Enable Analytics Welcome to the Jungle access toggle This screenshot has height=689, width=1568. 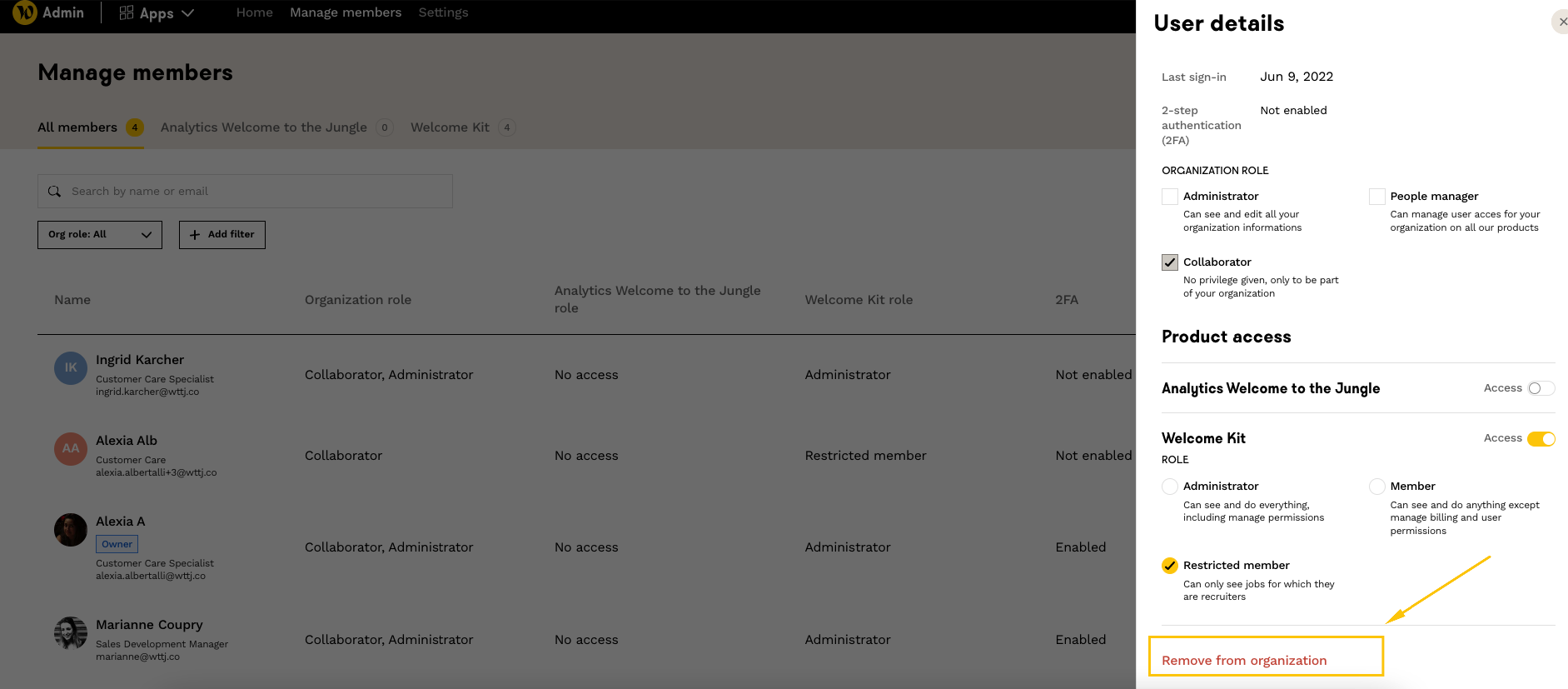coord(1541,388)
